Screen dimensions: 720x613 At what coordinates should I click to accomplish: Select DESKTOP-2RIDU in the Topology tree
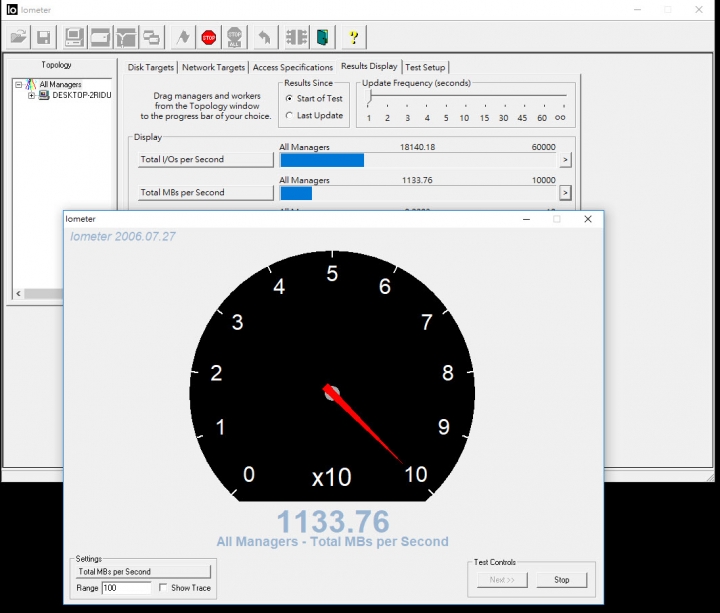click(x=82, y=95)
